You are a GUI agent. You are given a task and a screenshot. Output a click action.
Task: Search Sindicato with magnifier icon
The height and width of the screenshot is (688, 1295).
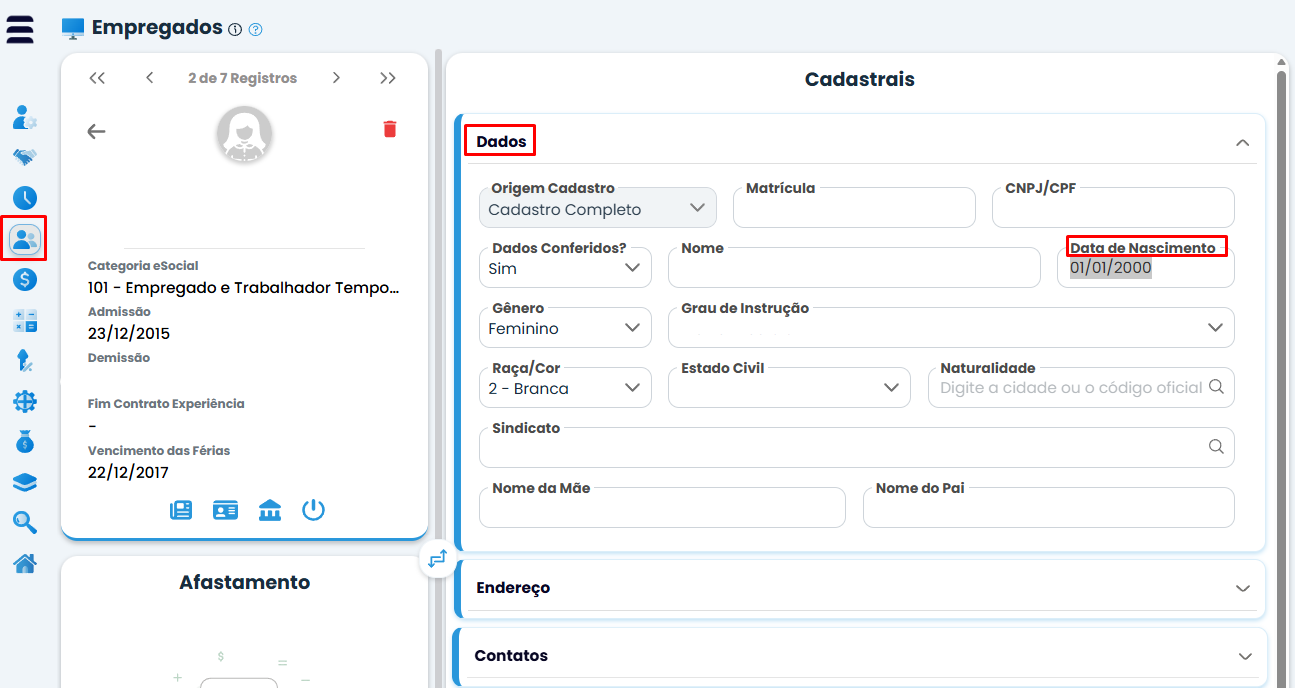point(1216,447)
